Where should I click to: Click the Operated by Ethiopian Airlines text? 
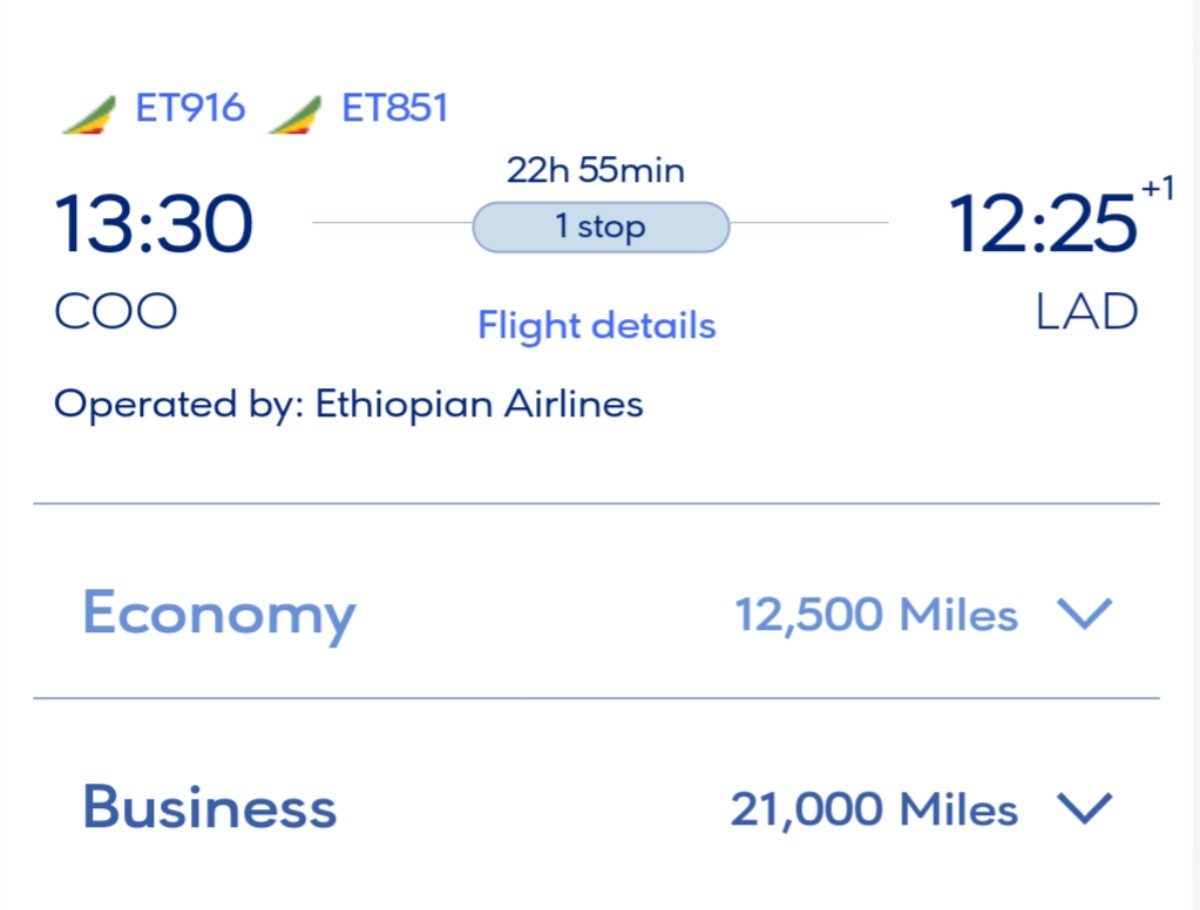coord(348,404)
